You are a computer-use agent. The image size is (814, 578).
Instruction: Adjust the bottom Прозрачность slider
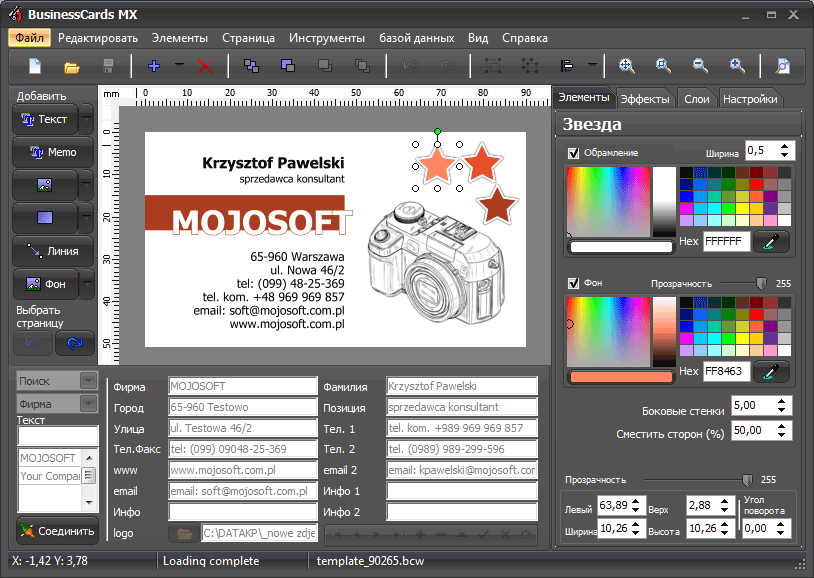747,480
